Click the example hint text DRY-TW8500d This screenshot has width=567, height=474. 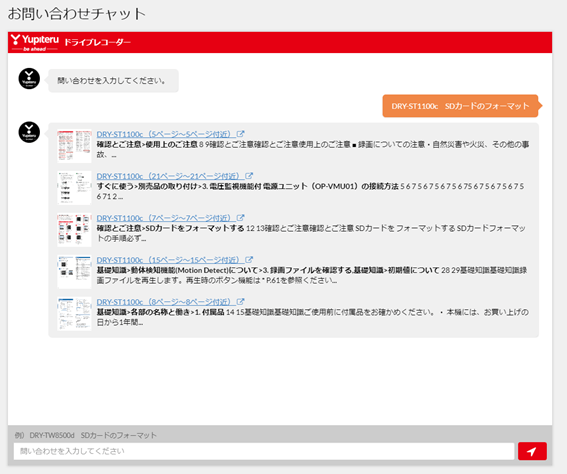86,435
